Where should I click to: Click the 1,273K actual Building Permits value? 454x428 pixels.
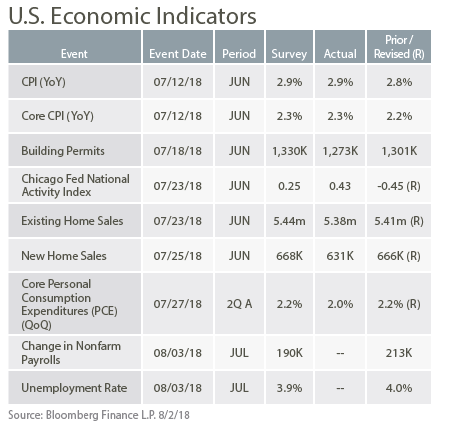[x=340, y=151]
